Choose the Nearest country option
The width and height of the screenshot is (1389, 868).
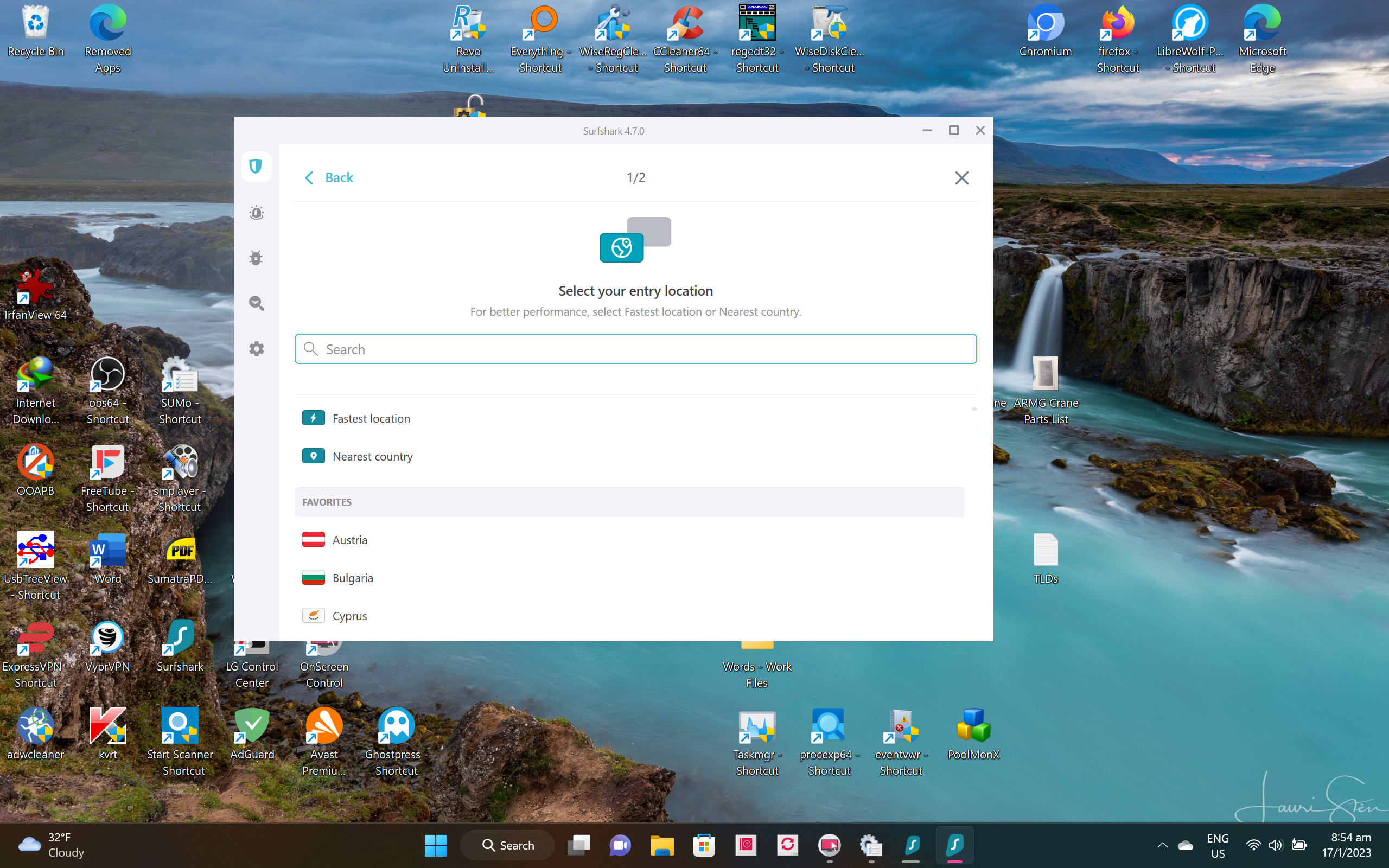coord(372,456)
